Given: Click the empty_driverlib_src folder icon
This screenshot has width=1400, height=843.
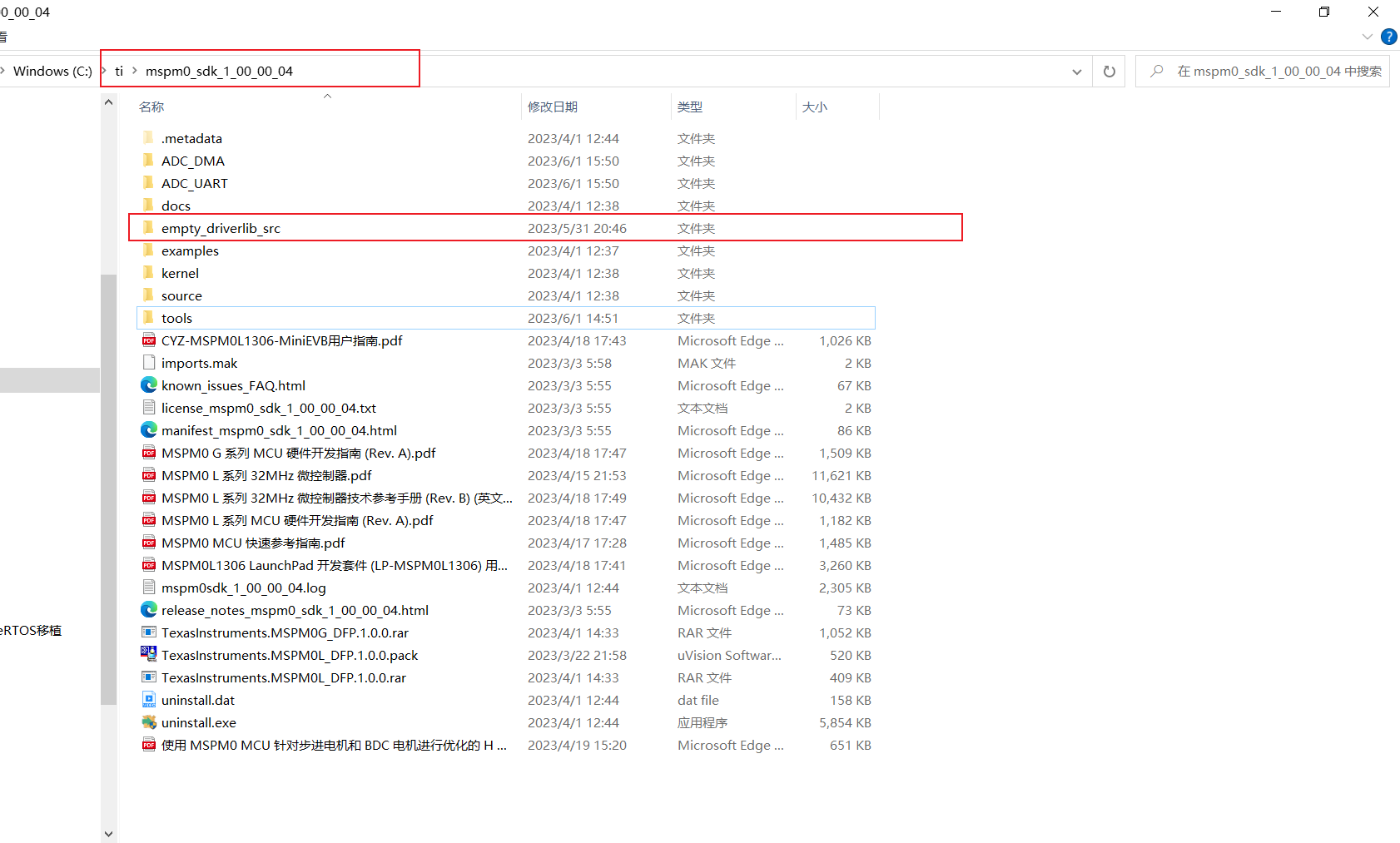Looking at the screenshot, I should [148, 227].
